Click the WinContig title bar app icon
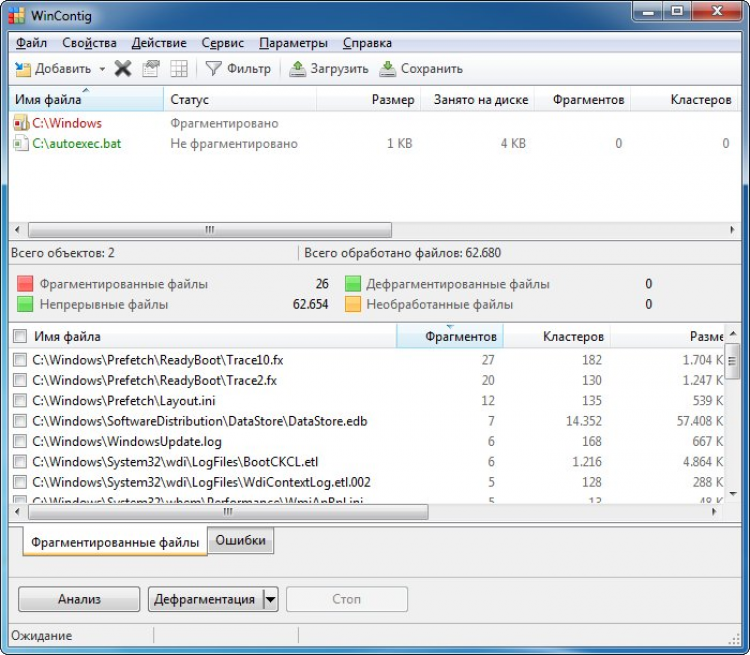This screenshot has height=655, width=750. [17, 15]
